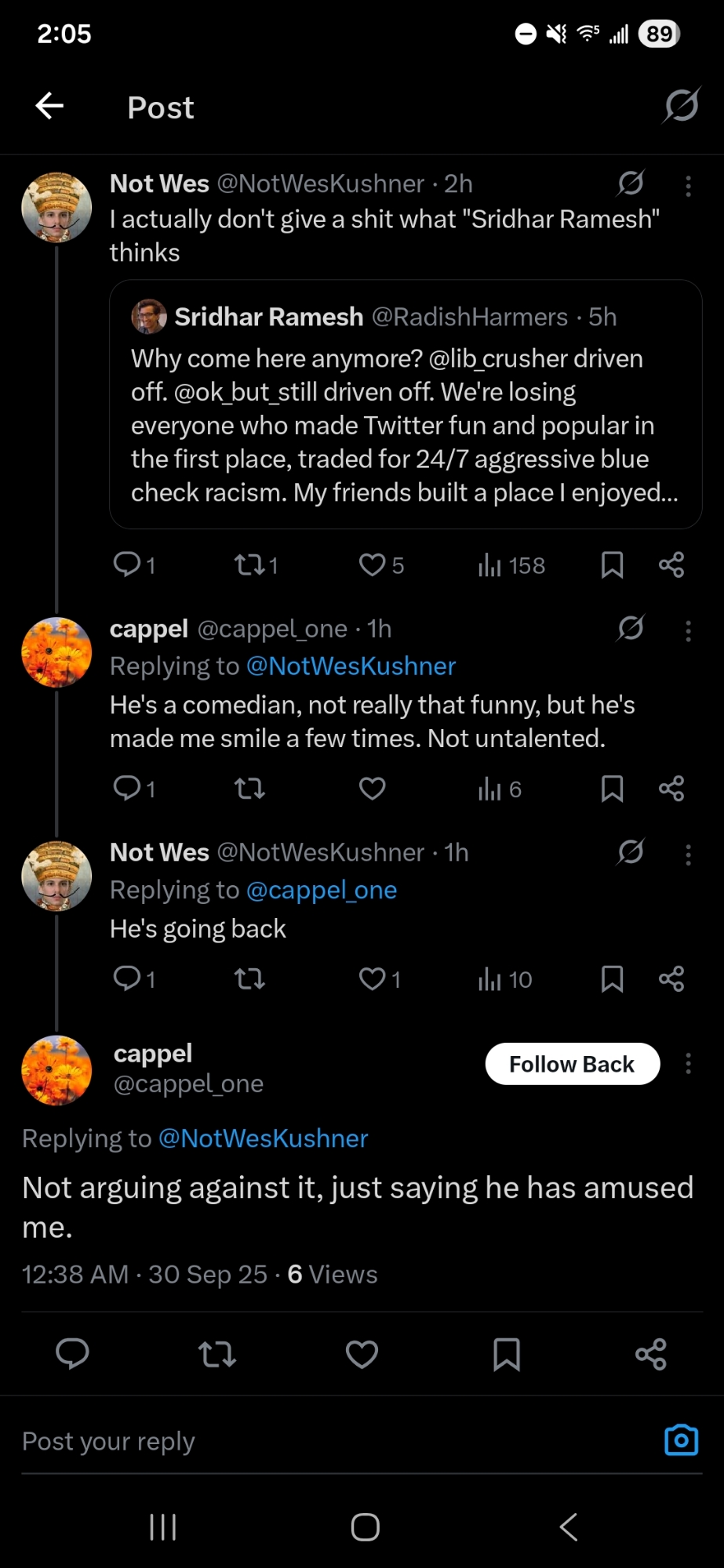The image size is (724, 1568).
Task: Share the main cappel reply
Action: tap(651, 1354)
